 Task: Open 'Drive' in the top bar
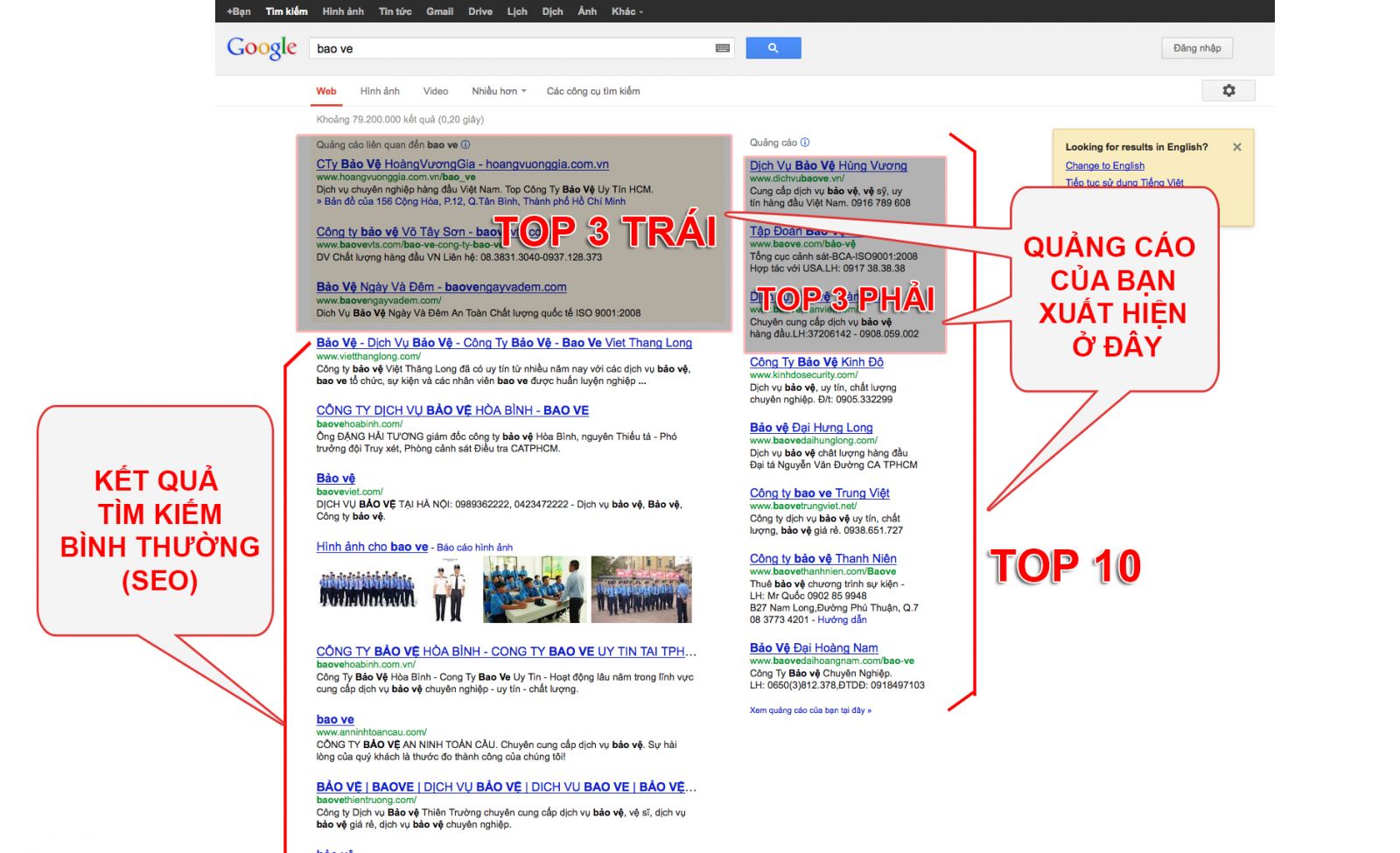click(x=480, y=11)
